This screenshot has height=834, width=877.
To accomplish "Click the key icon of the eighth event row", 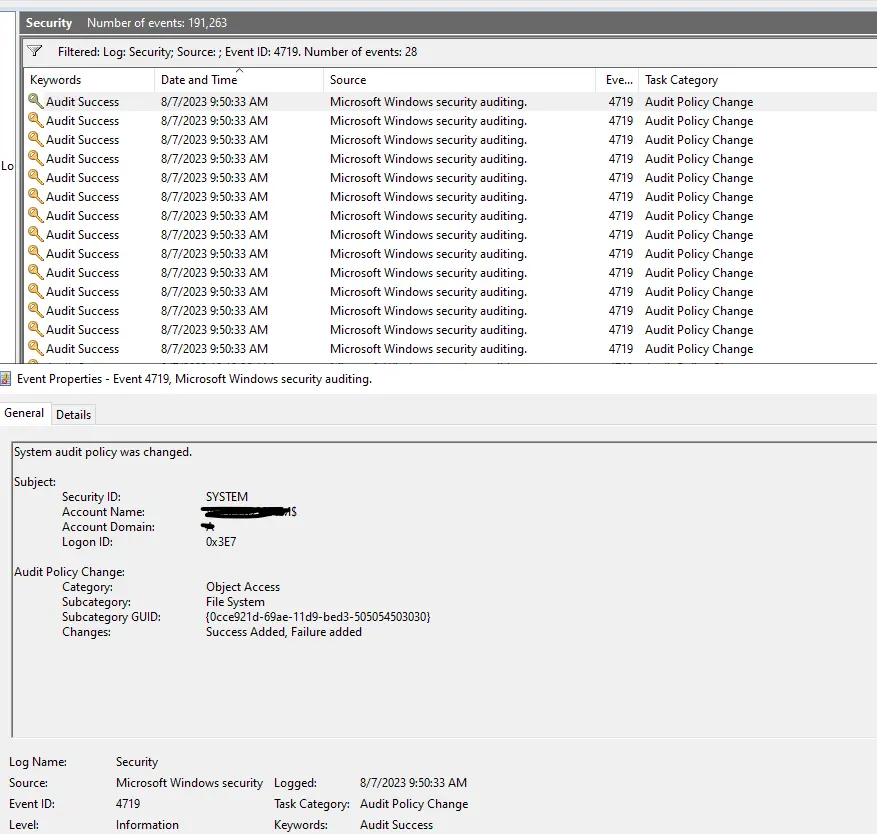I will 36,234.
